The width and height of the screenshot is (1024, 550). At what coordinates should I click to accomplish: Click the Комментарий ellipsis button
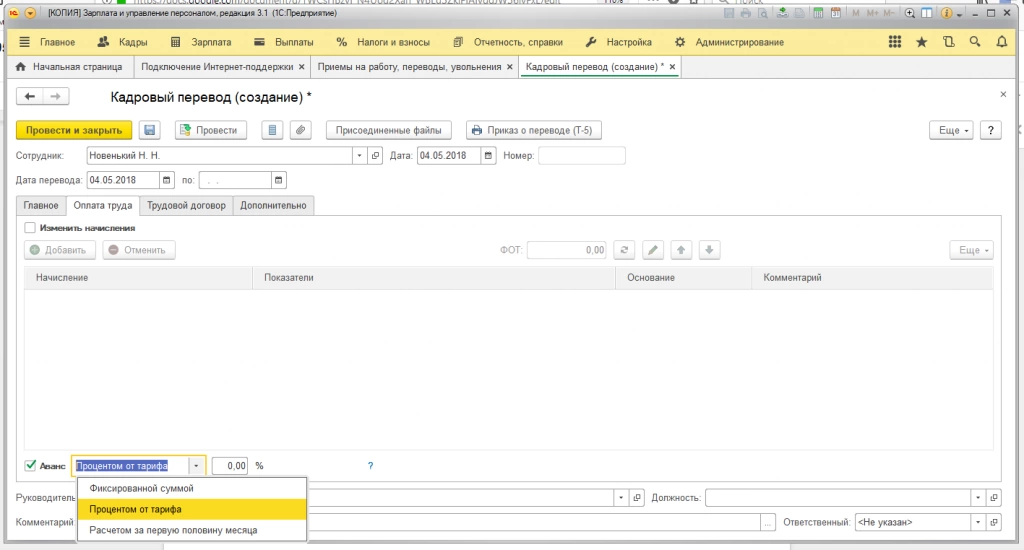click(768, 522)
